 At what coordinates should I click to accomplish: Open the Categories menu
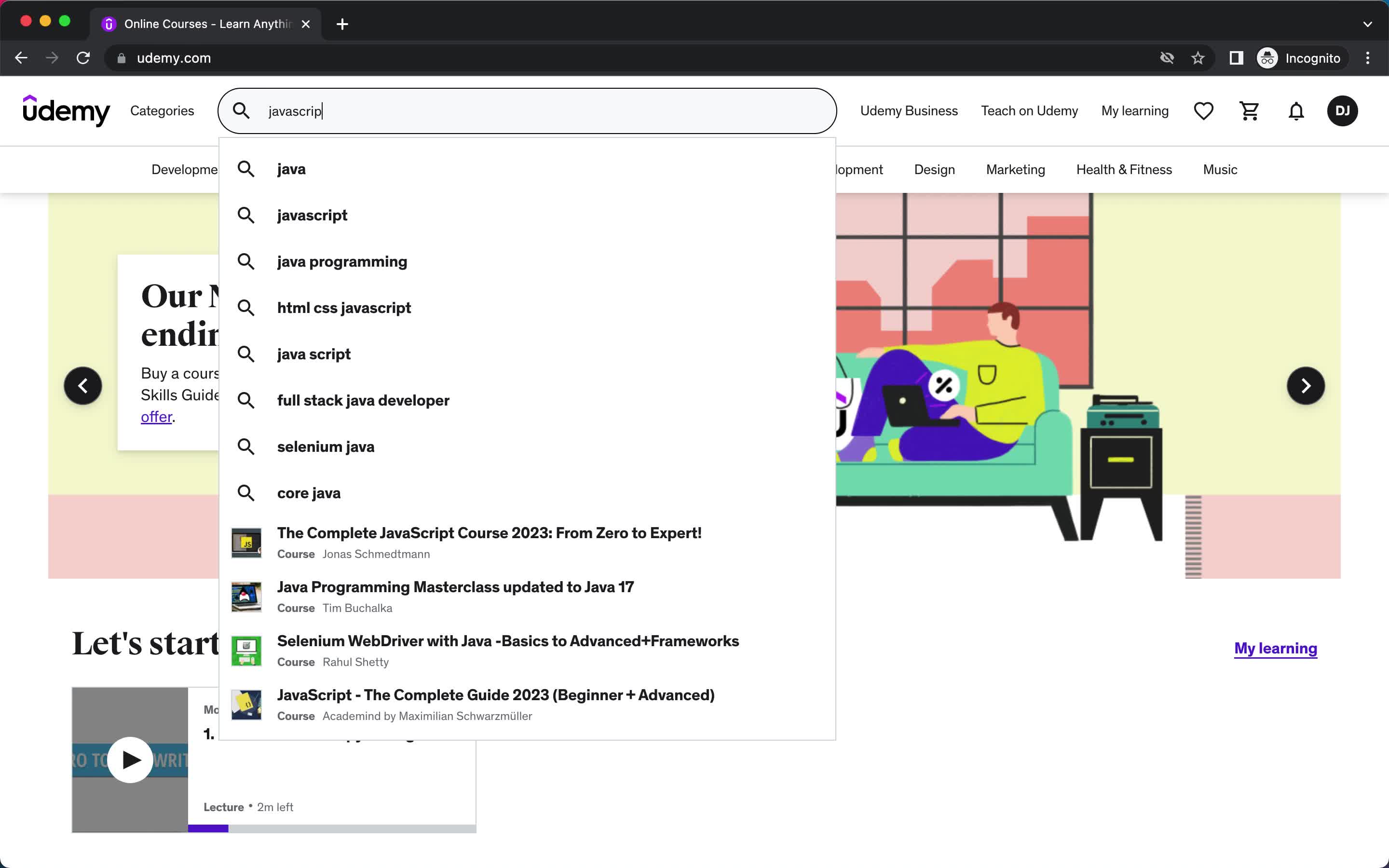pyautogui.click(x=162, y=111)
